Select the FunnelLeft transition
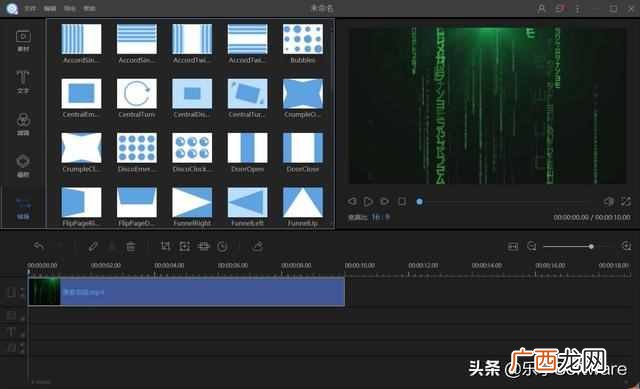Viewport: 640px width, 389px height. pyautogui.click(x=247, y=202)
